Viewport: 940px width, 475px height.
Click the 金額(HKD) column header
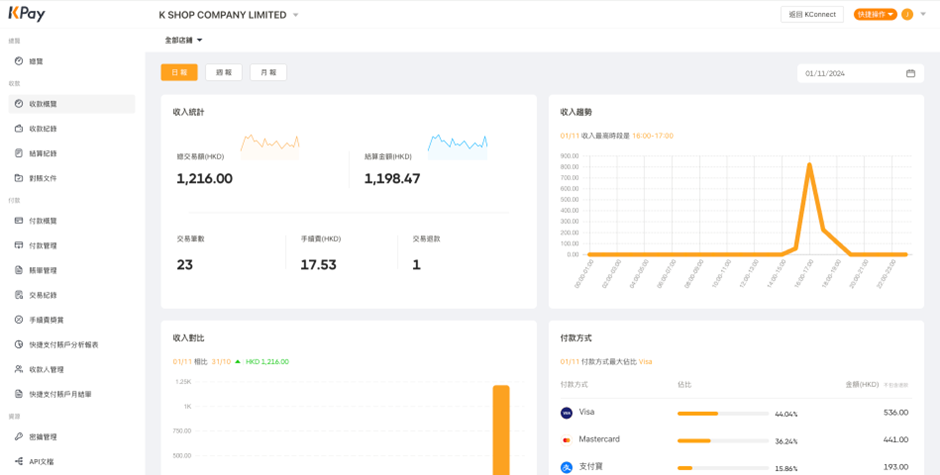pyautogui.click(x=862, y=384)
